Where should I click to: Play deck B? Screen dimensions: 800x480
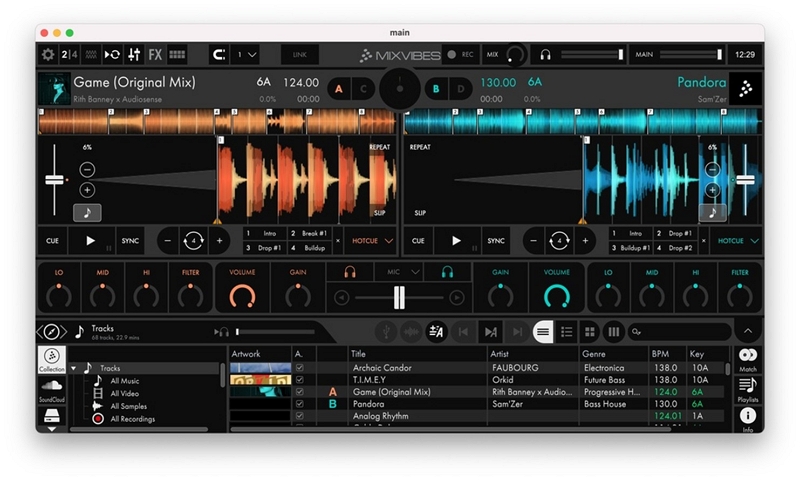coord(457,241)
